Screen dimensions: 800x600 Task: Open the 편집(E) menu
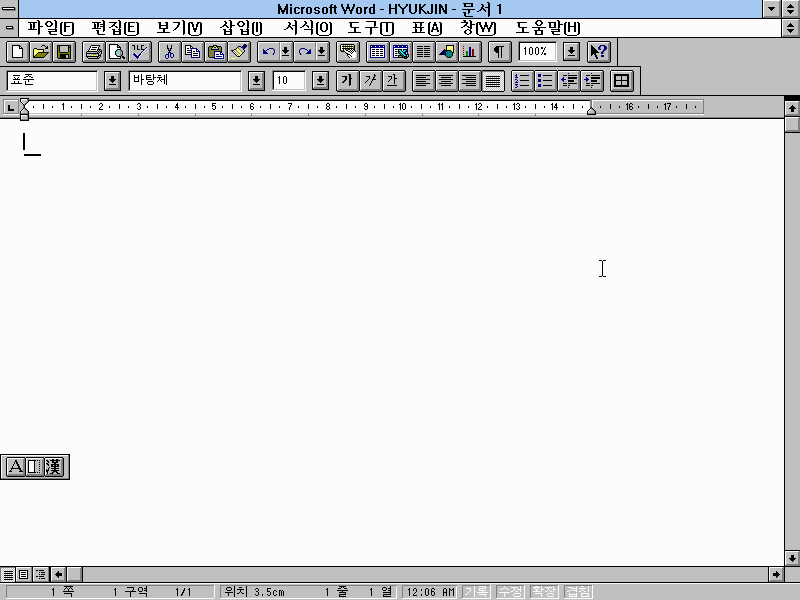tap(115, 28)
